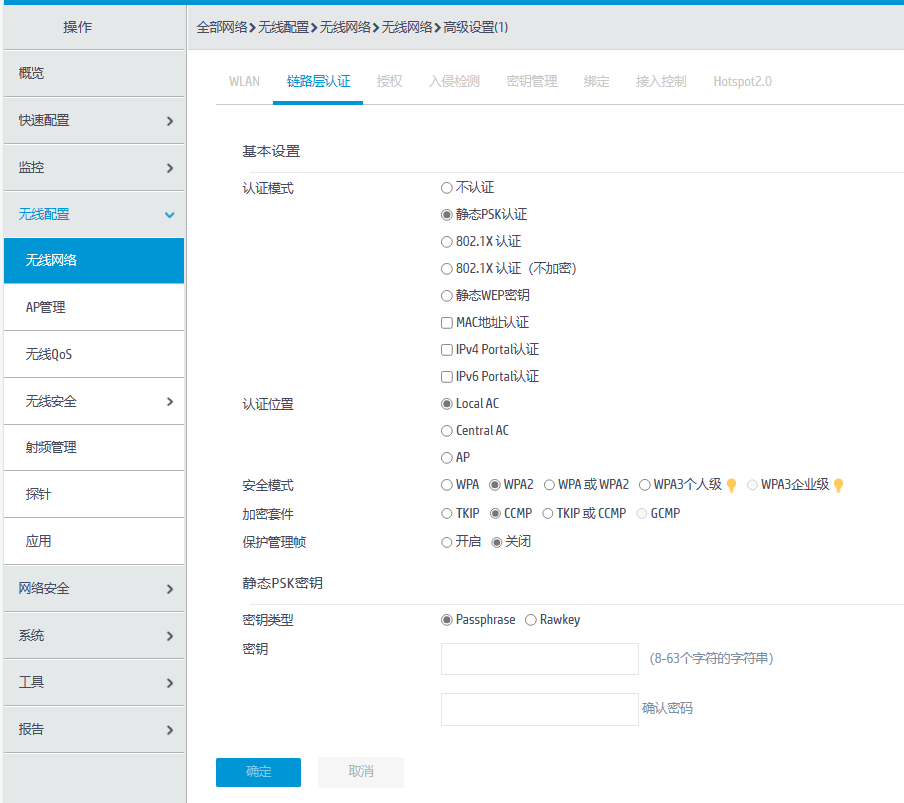Open AP管理 sidebar item
The image size is (904, 803).
[x=94, y=308]
